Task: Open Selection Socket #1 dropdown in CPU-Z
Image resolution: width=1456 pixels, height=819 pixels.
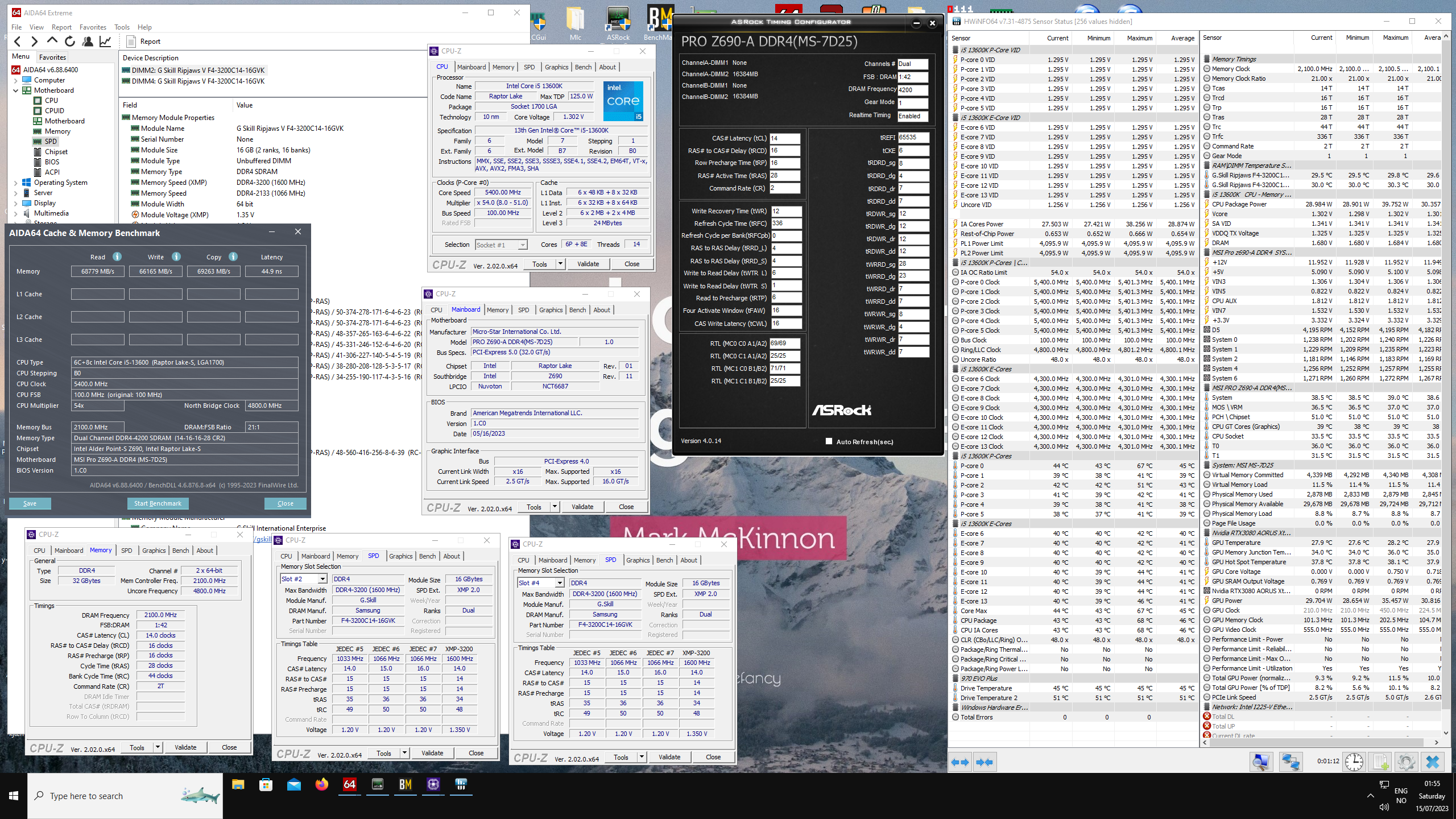Action: 523,245
